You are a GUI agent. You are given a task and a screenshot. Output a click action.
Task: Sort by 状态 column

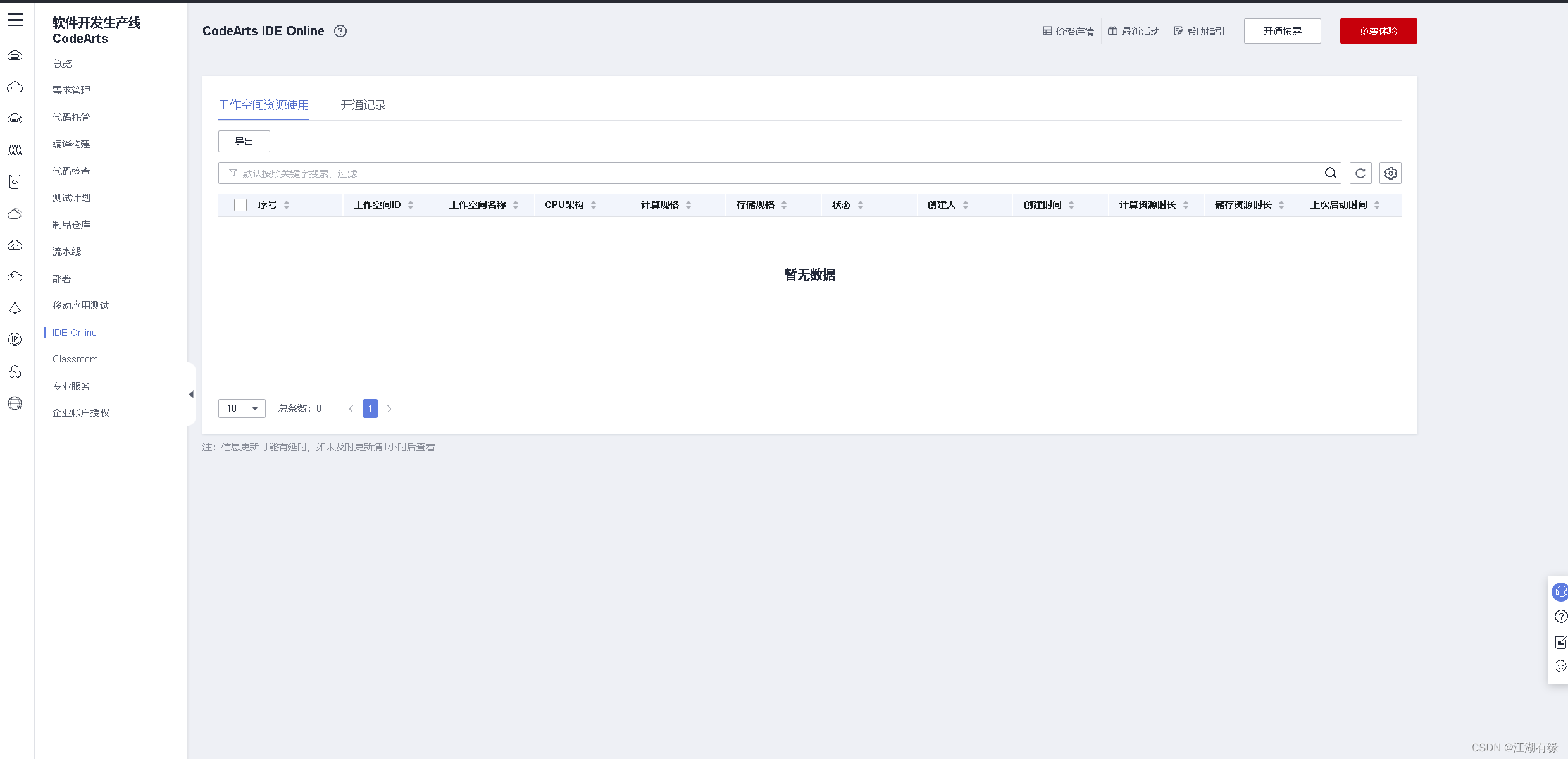click(x=861, y=205)
